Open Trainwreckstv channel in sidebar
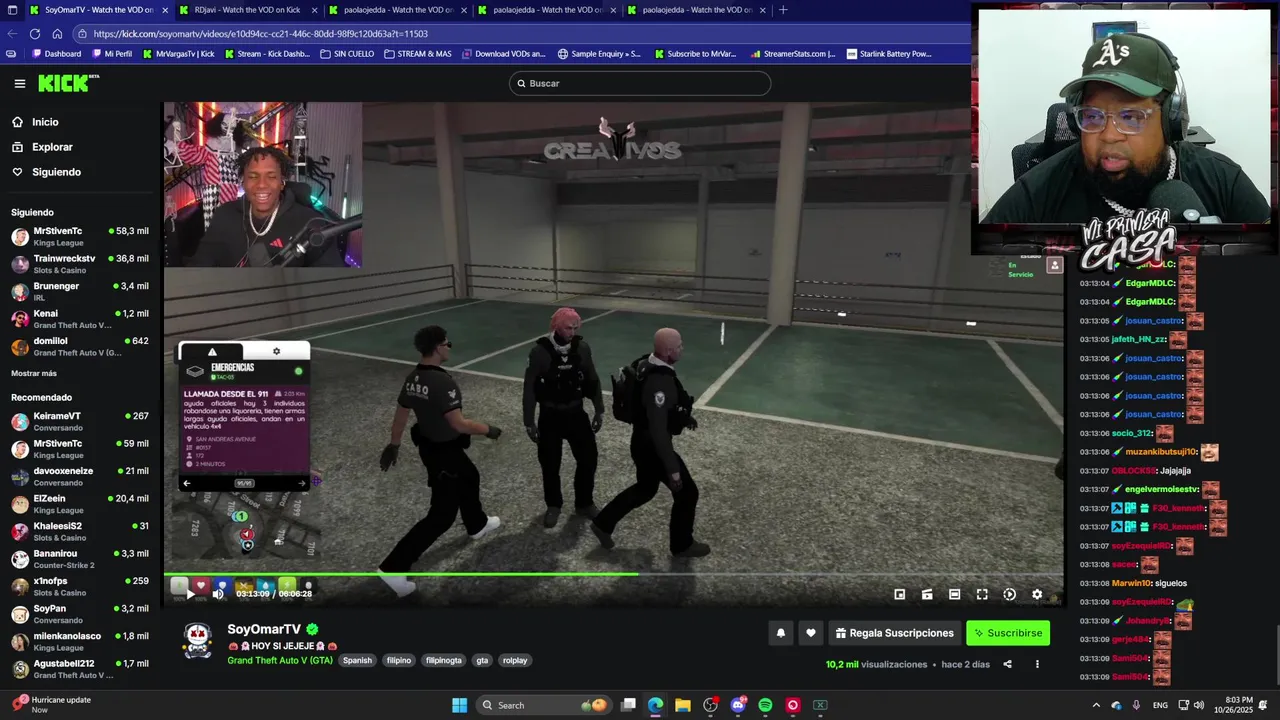The image size is (1280, 720). pyautogui.click(x=80, y=264)
